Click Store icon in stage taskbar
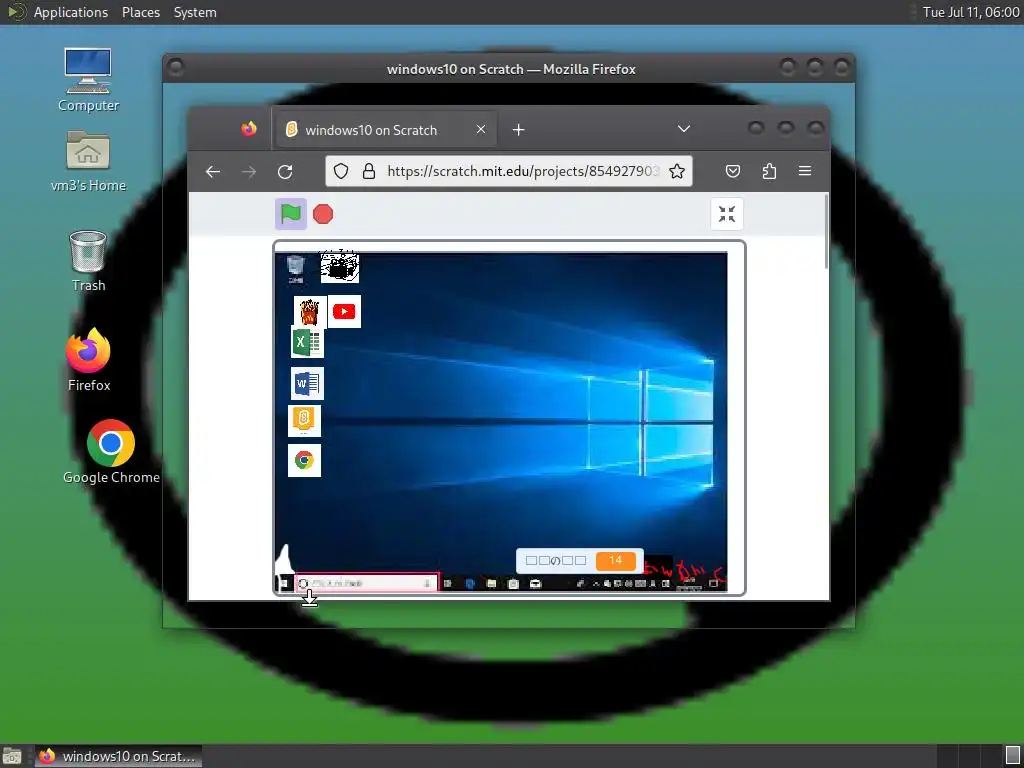Viewport: 1024px width, 768px height. pyautogui.click(x=513, y=584)
